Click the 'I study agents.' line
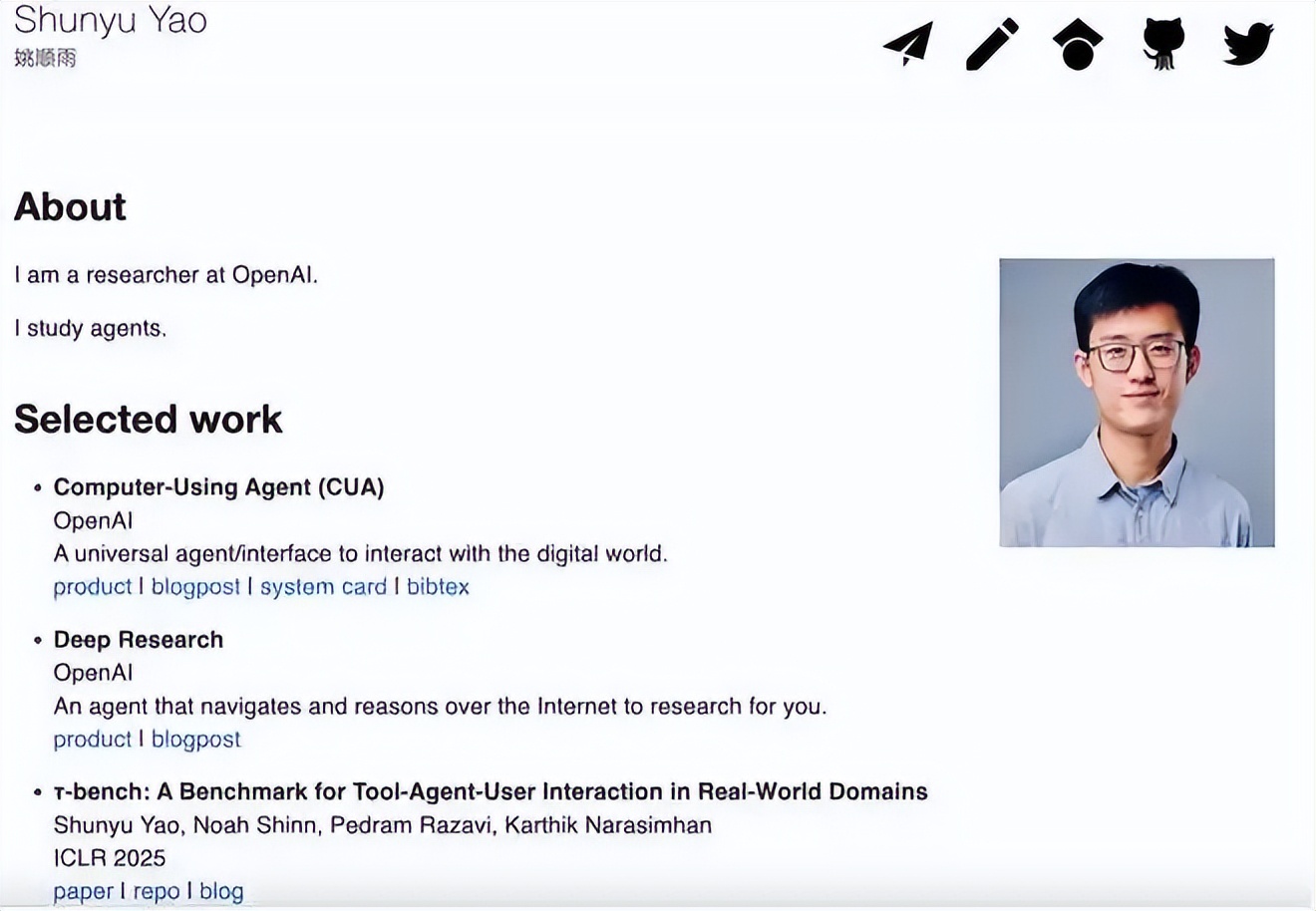Viewport: 1316px width, 911px height. (x=91, y=329)
